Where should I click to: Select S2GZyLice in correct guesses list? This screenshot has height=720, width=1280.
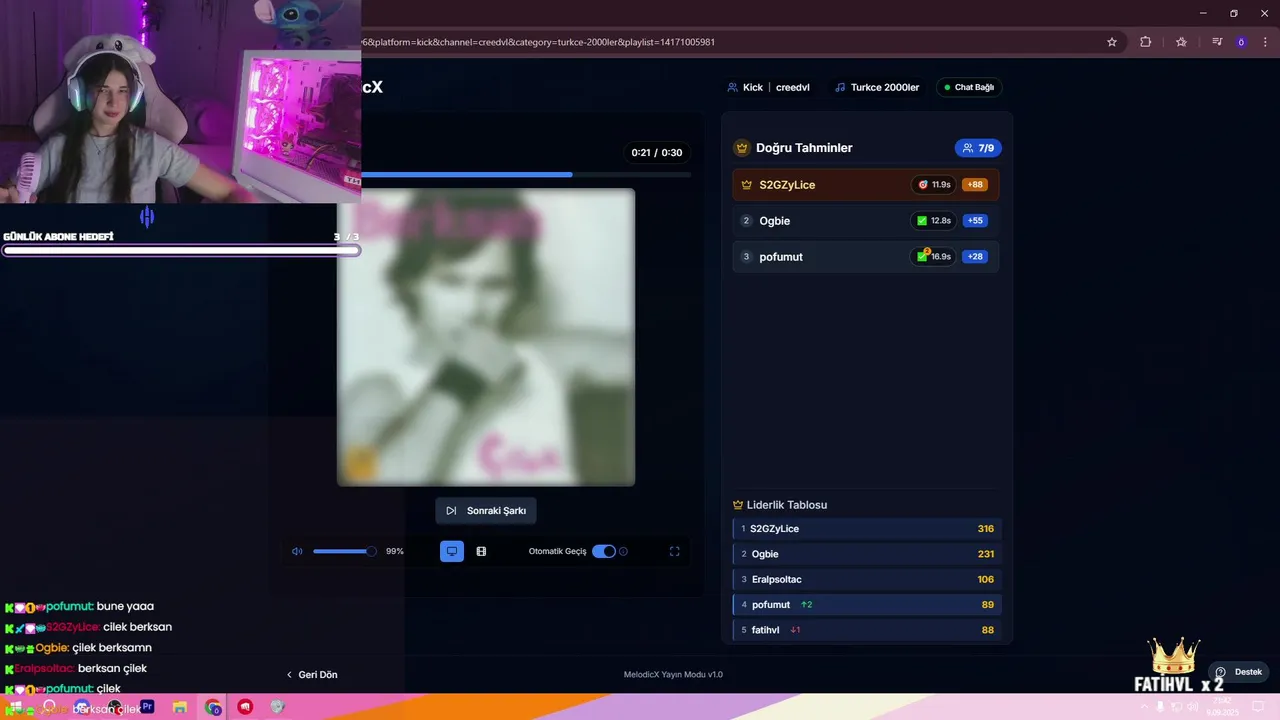866,185
